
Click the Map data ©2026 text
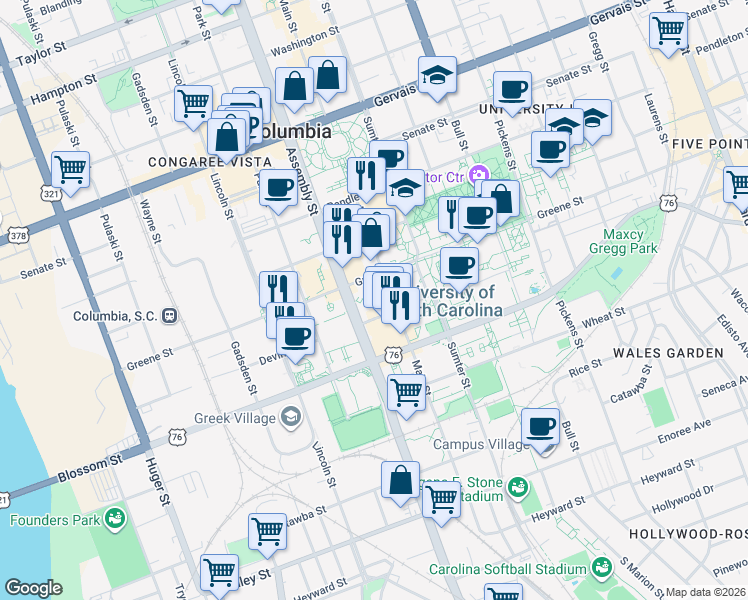(x=705, y=593)
